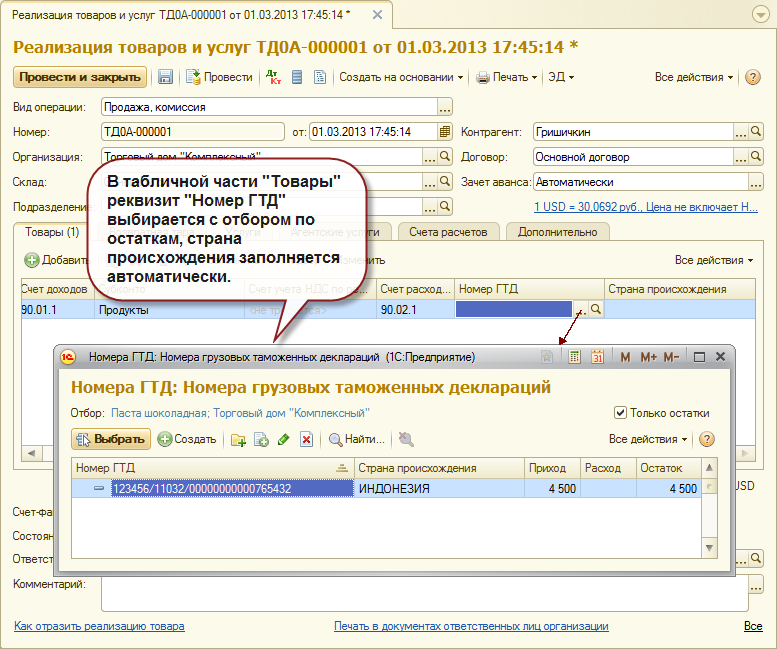Click the Номер input field with ТД0А-000001

(193, 132)
